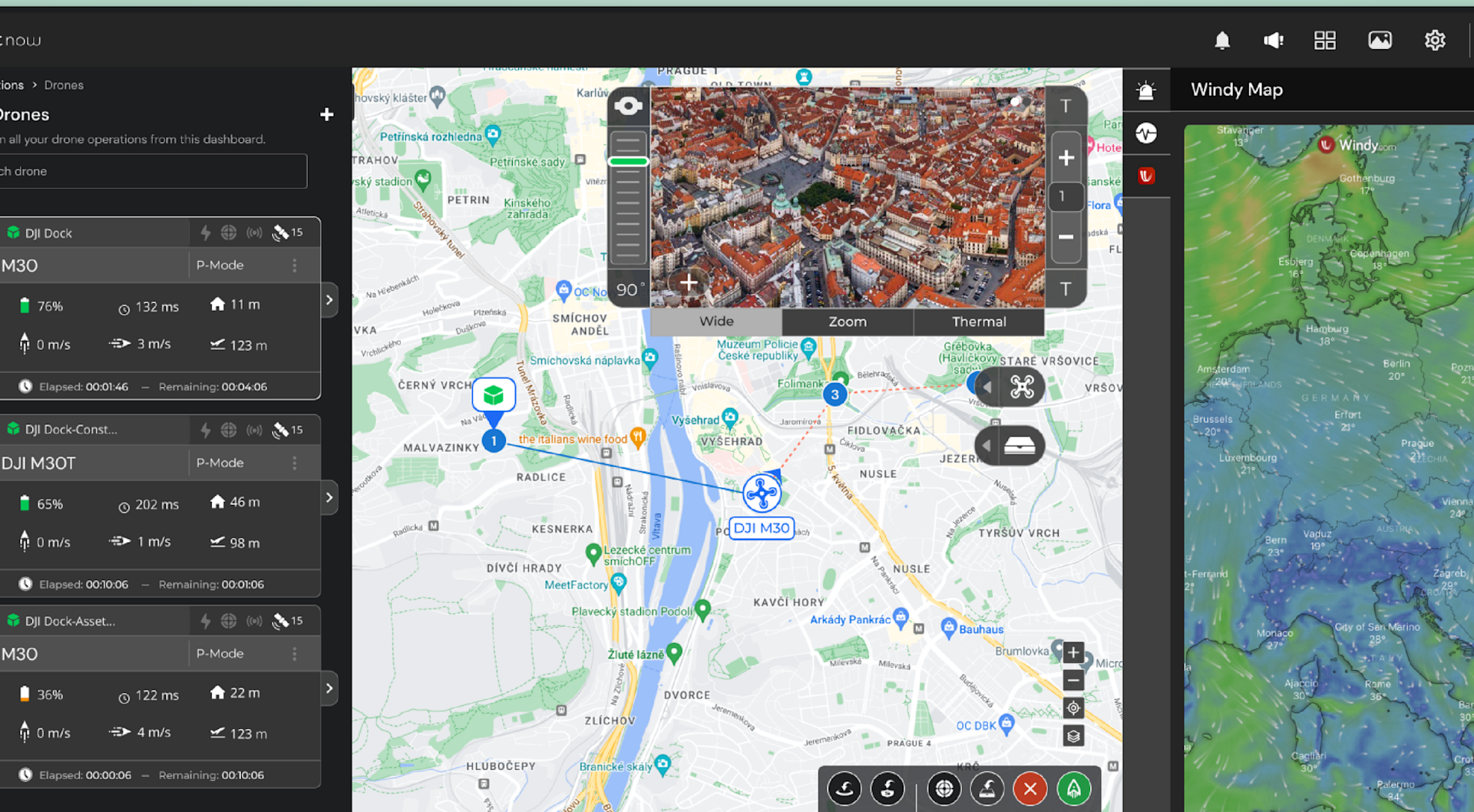Click the drone search input field
1474x812 pixels.
click(x=154, y=171)
